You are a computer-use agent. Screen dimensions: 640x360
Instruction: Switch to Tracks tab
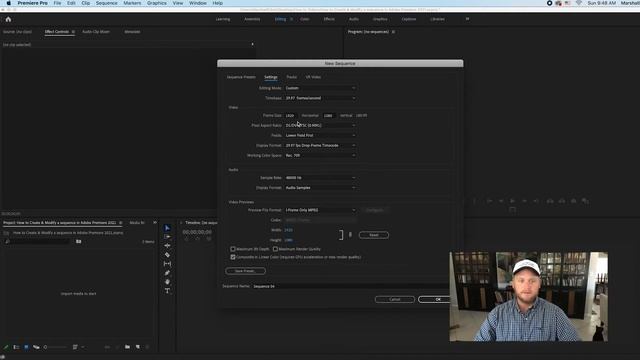pyautogui.click(x=291, y=77)
